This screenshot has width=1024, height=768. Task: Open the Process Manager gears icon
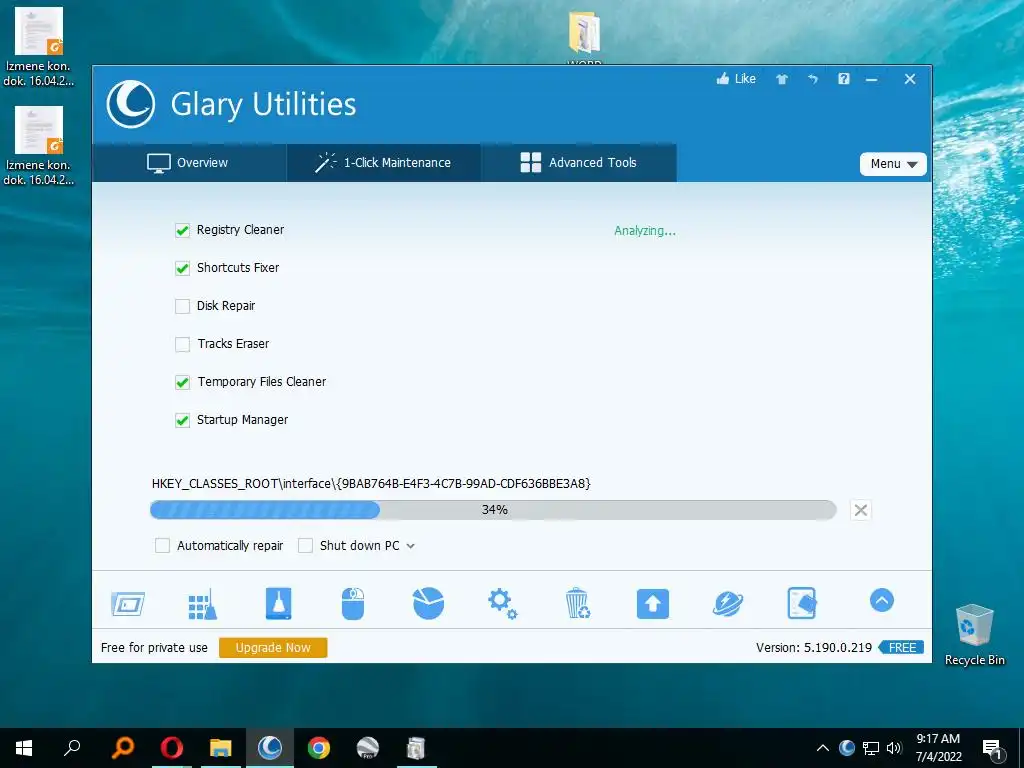503,603
